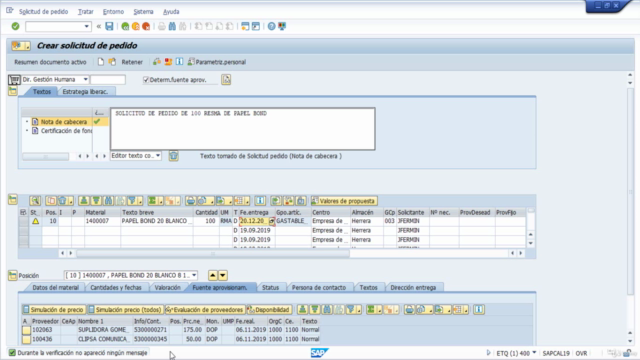Image resolution: width=640 pixels, height=360 pixels.
Task: Click the blank page Create document icon
Action: pos(101,62)
